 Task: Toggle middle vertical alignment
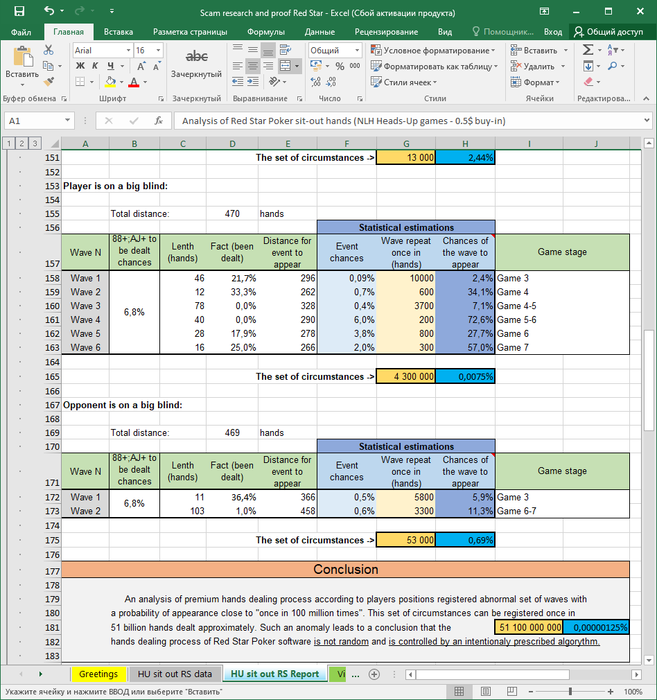(253, 50)
